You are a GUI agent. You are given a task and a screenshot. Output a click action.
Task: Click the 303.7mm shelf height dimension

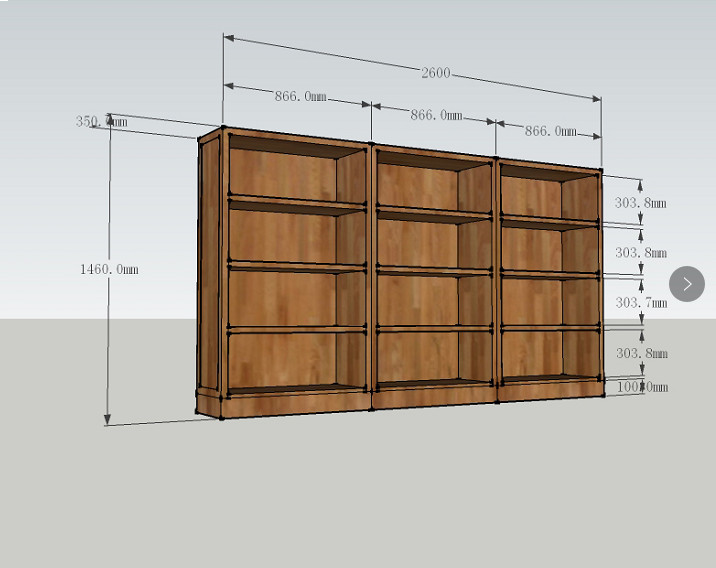tap(640, 303)
